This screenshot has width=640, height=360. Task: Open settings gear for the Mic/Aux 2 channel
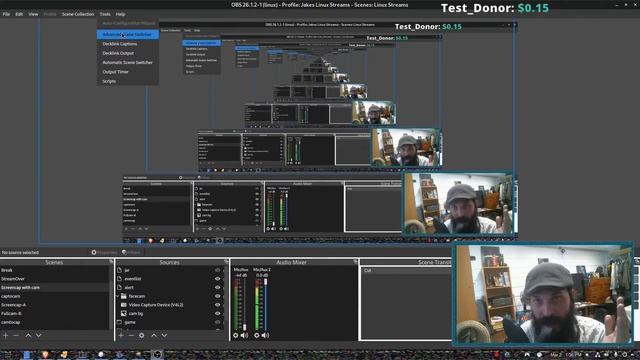257,336
